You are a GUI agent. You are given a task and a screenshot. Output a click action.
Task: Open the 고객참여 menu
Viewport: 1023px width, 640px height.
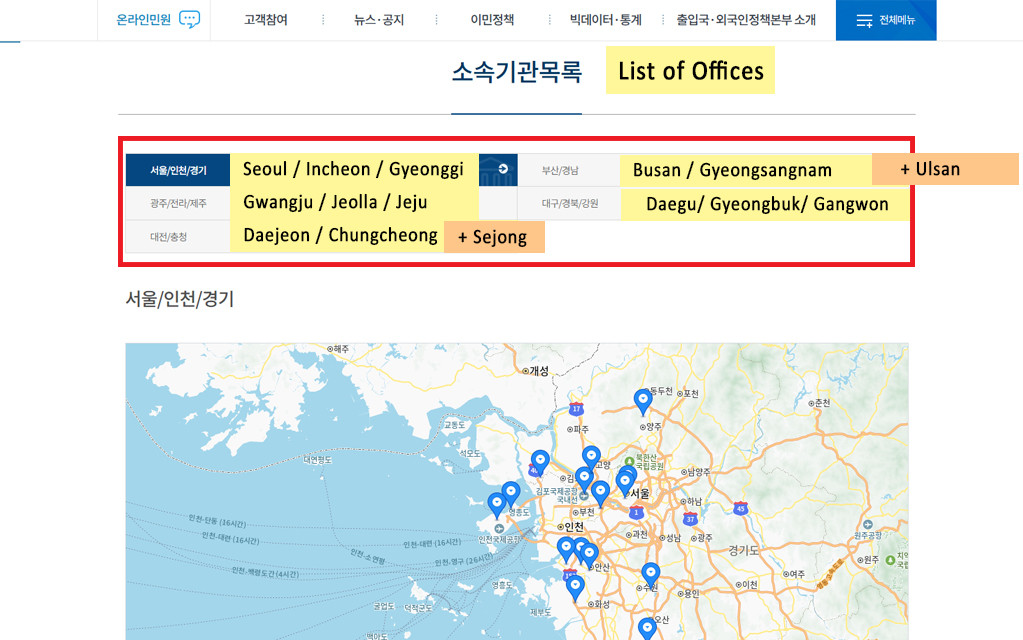(265, 20)
